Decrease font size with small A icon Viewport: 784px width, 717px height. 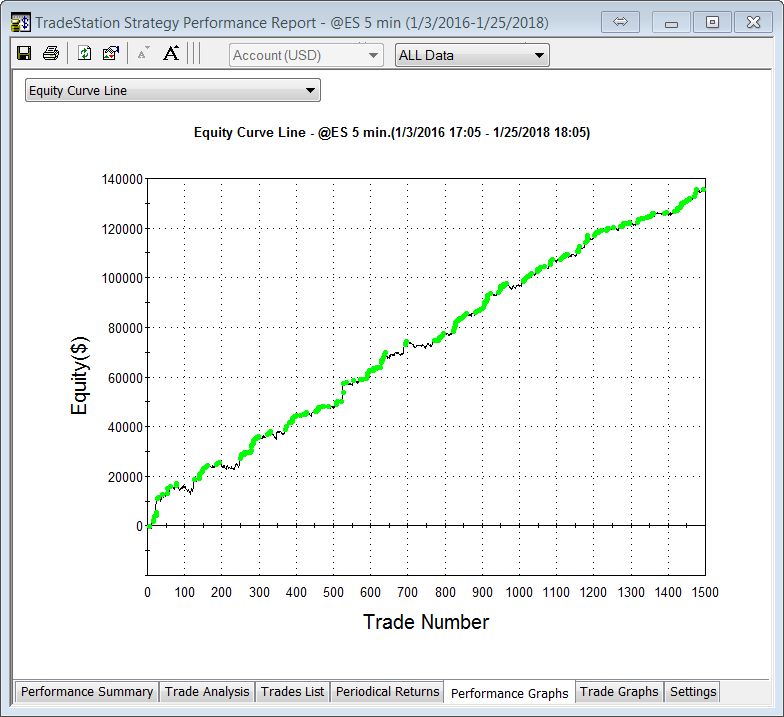pos(143,54)
